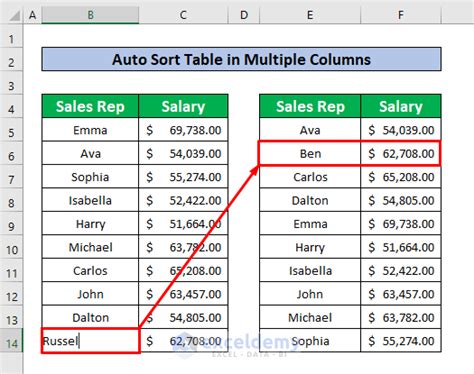Viewport: 474px width, 374px height.
Task: Select cell 'Harry' in column B
Action: 90,224
